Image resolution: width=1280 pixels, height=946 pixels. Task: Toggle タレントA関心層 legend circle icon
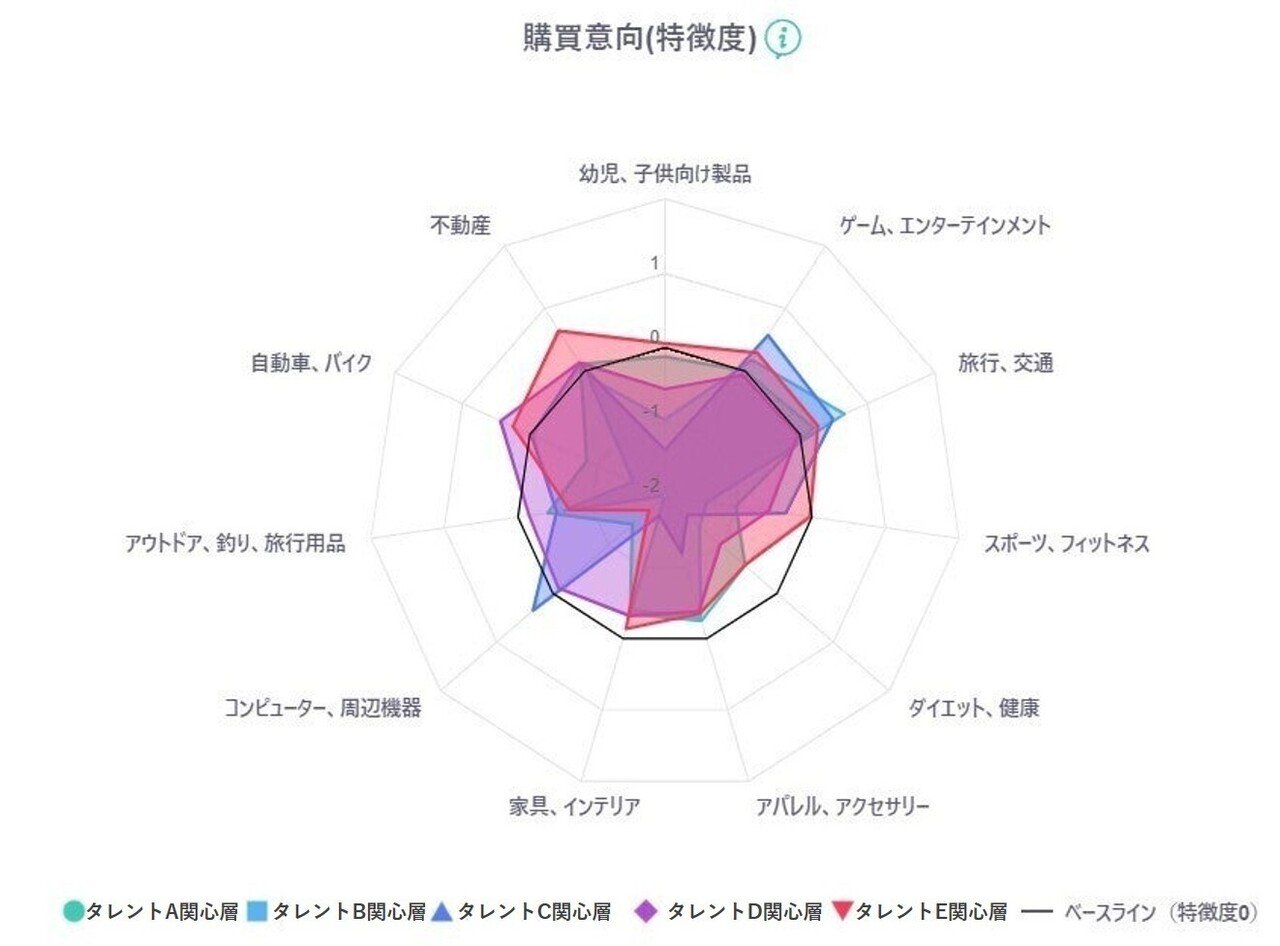click(73, 912)
